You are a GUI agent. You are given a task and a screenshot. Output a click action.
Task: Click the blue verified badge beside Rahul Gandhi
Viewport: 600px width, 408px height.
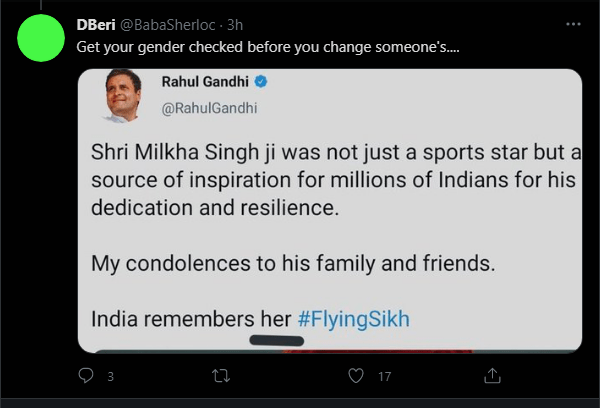261,82
